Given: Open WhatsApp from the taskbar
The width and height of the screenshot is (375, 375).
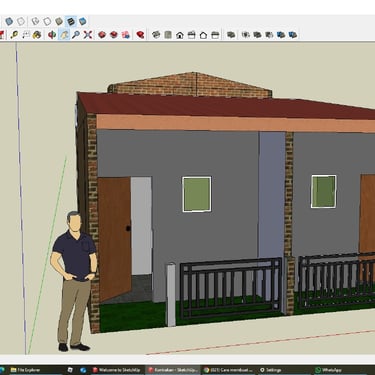Looking at the screenshot, I should click(328, 370).
